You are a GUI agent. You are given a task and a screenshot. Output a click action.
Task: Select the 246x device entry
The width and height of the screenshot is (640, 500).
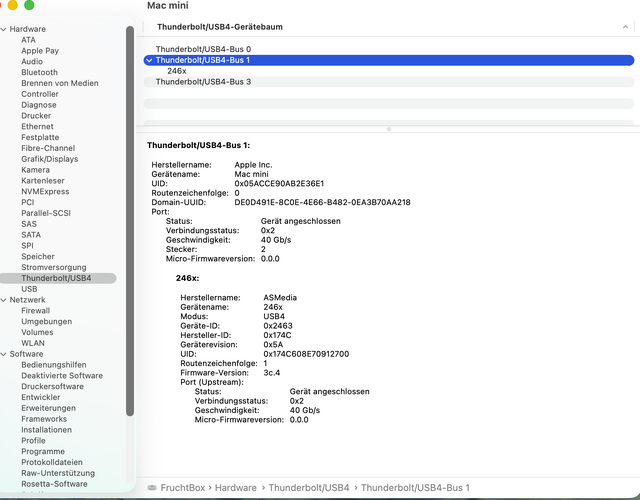point(177,71)
